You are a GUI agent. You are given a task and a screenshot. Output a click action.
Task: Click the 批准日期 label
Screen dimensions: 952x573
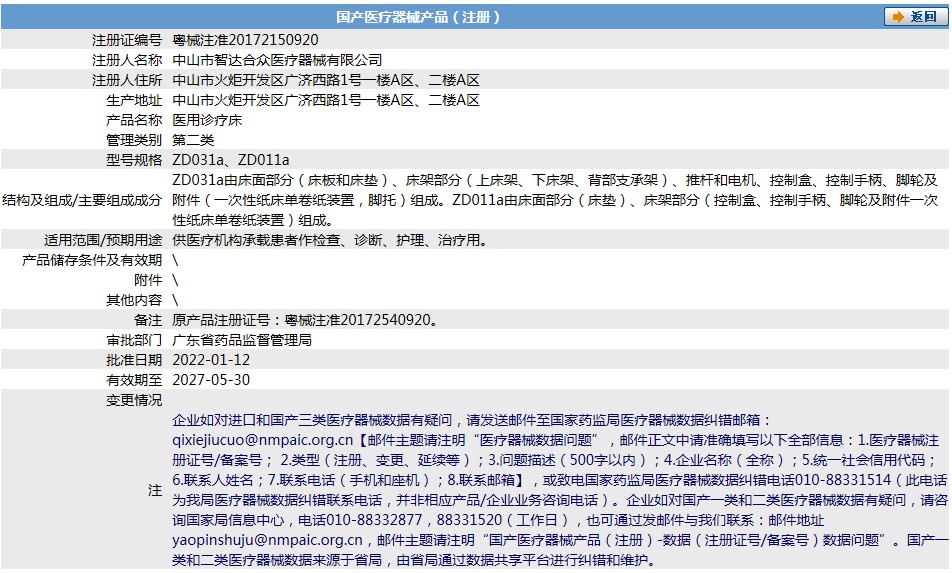coord(134,361)
